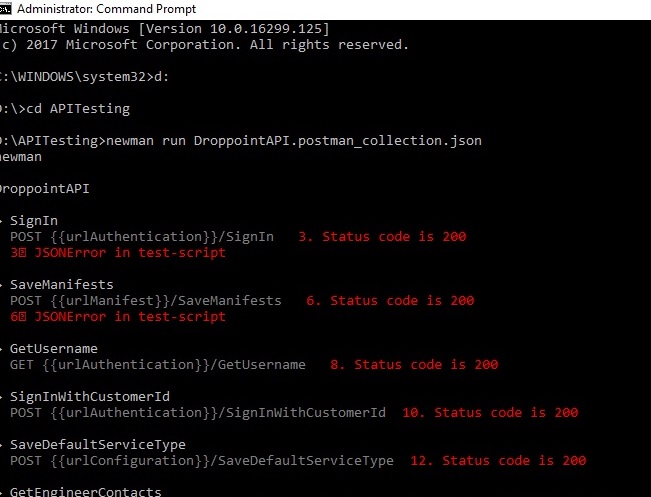Click the Command Prompt system menu icon
Viewport: 651px width, 497px height.
[x=5, y=9]
